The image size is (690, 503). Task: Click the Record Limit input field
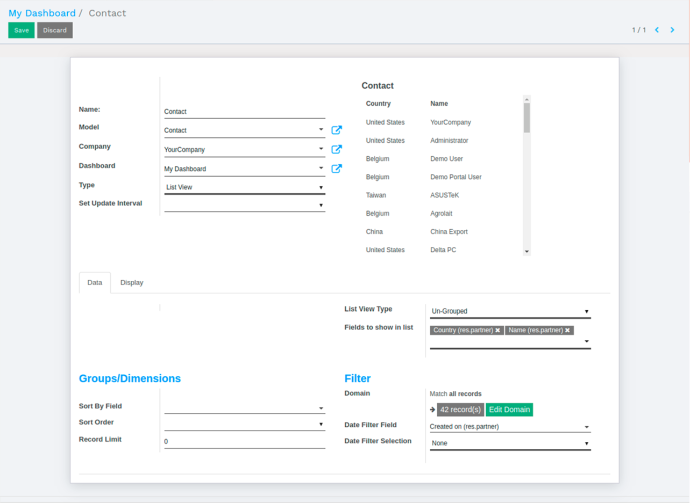(x=244, y=441)
